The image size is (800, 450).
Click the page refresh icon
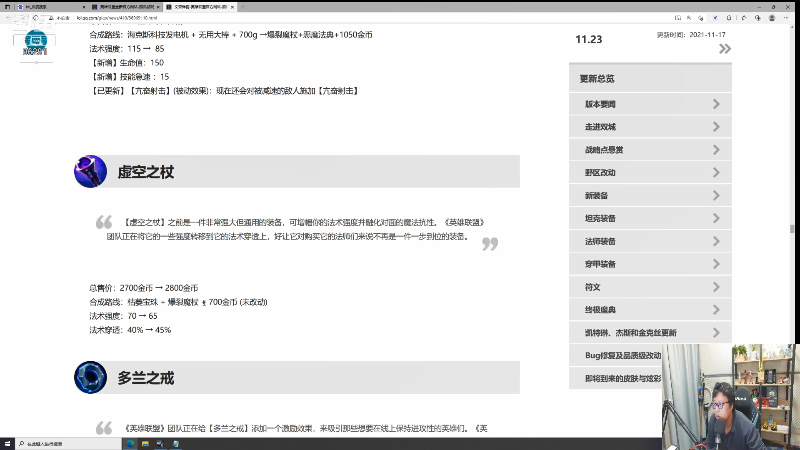point(35,18)
